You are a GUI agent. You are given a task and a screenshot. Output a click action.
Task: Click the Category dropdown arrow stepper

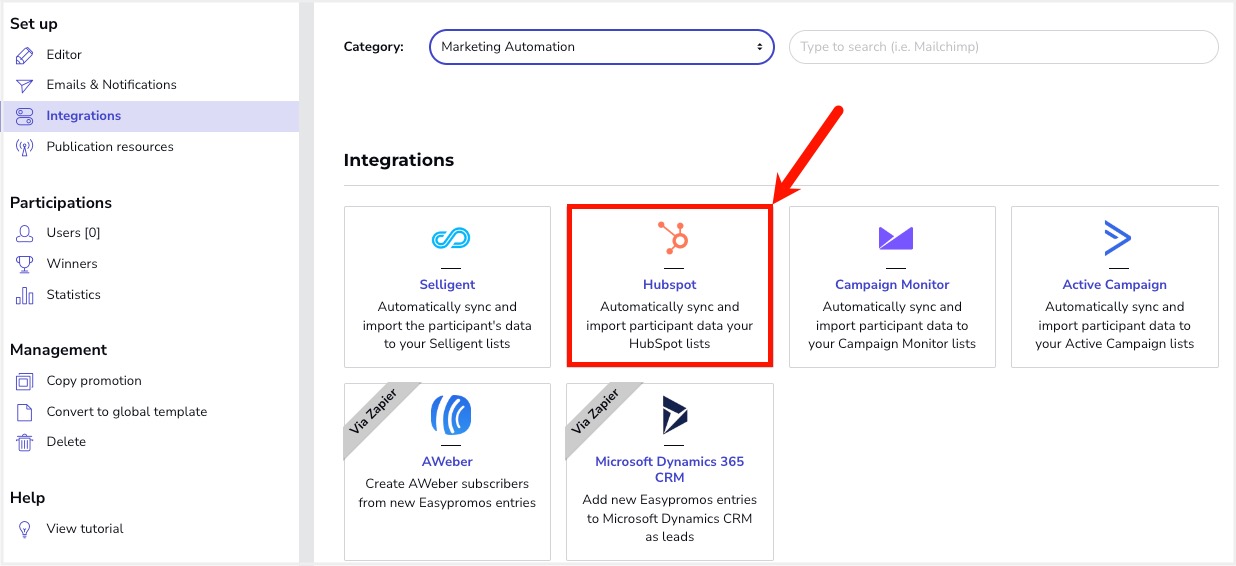coord(759,47)
